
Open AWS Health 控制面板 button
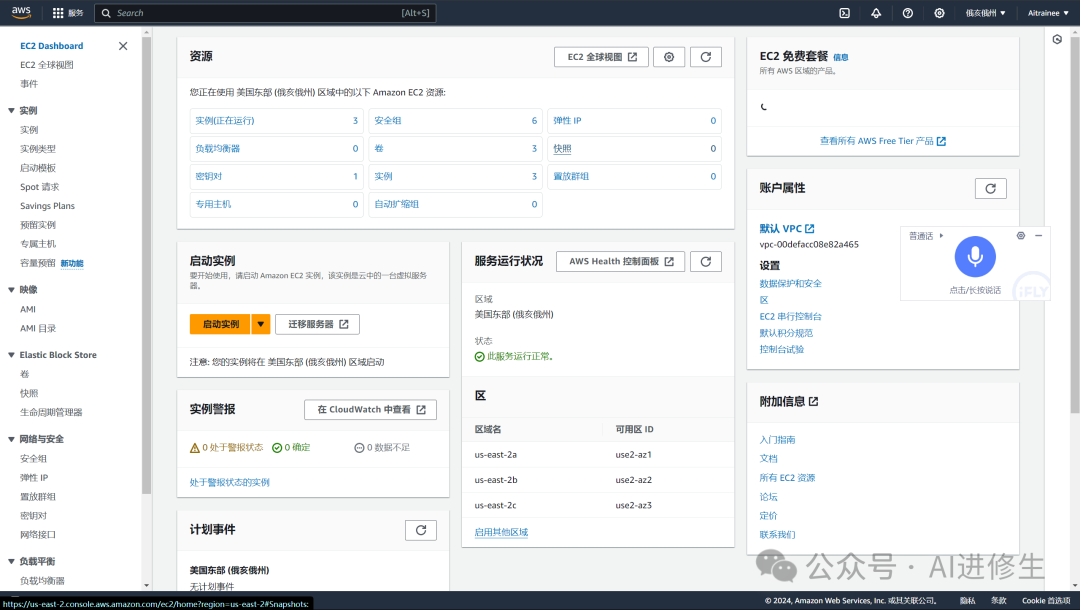click(x=621, y=262)
